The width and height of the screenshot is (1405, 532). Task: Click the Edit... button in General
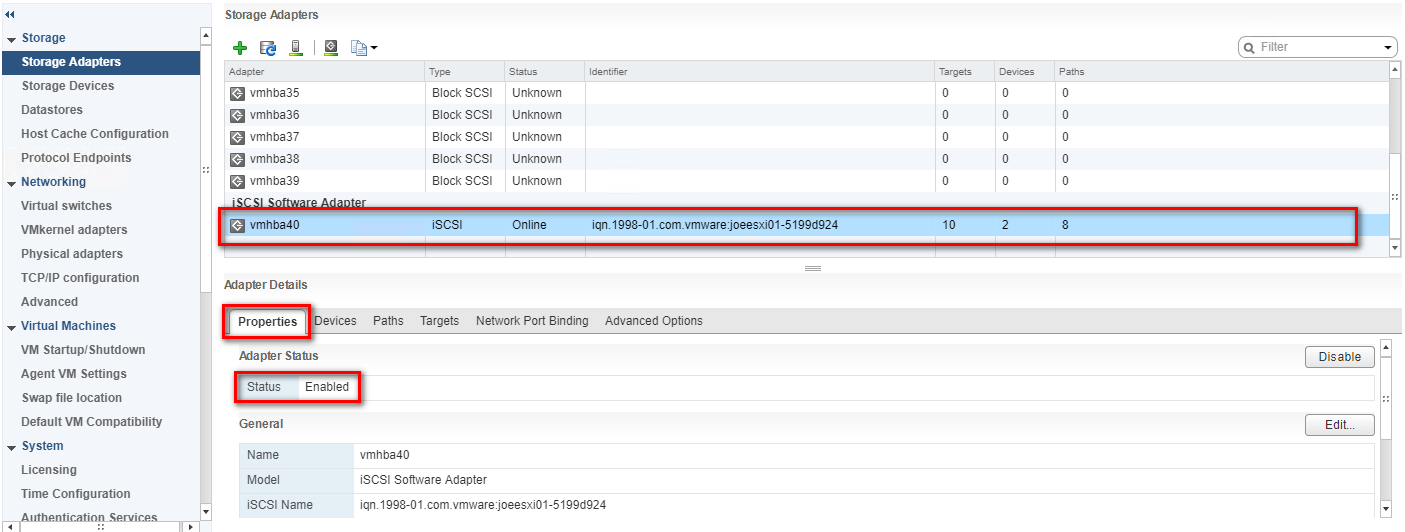[x=1339, y=425]
